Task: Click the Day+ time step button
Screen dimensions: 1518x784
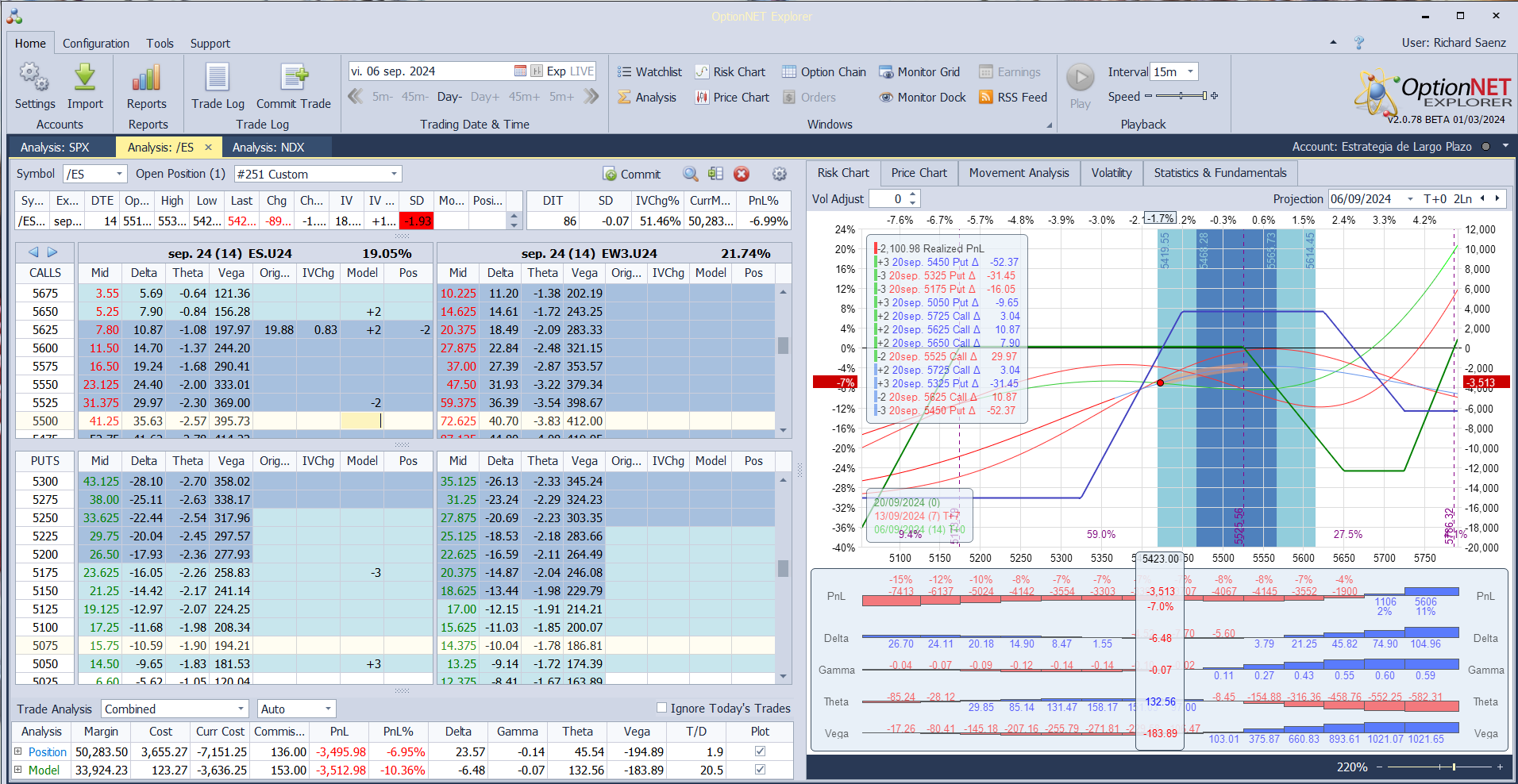Action: coord(485,97)
